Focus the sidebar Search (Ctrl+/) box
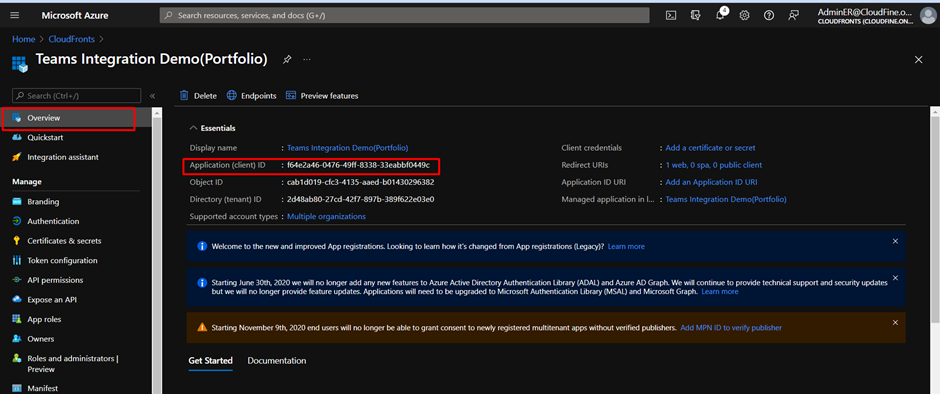940x394 pixels. (77, 96)
